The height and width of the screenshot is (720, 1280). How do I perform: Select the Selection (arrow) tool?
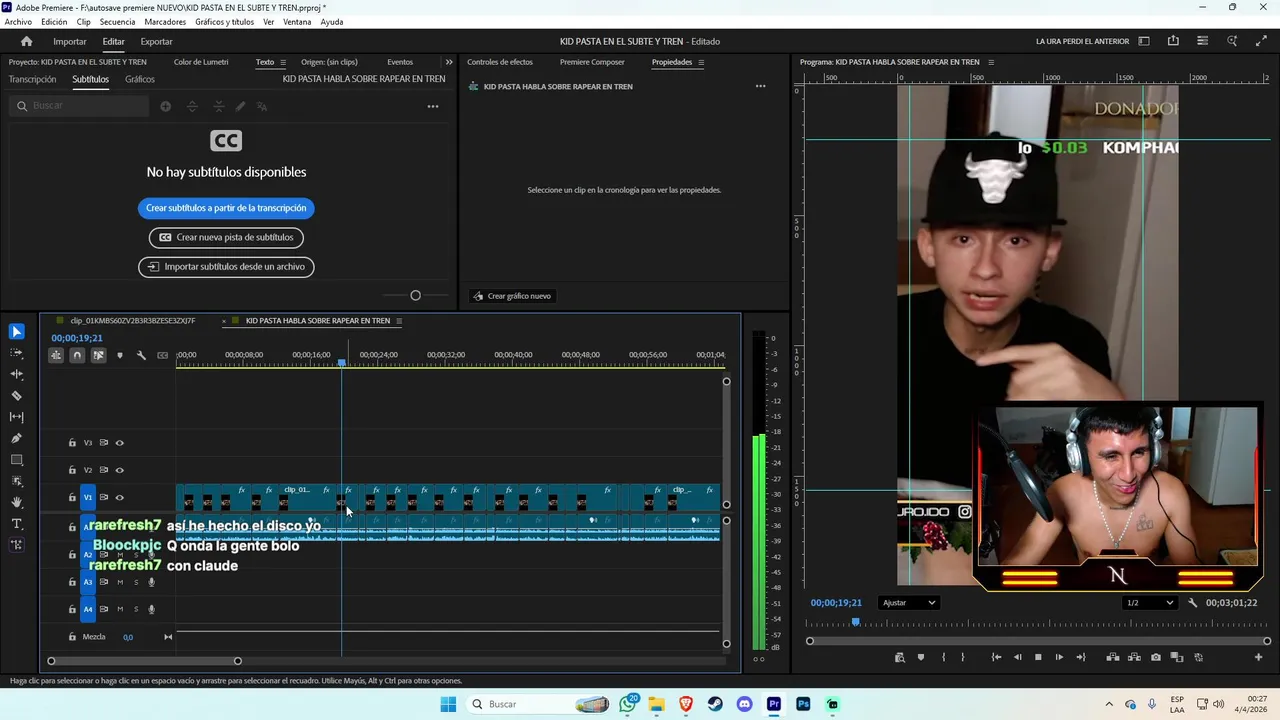17,332
